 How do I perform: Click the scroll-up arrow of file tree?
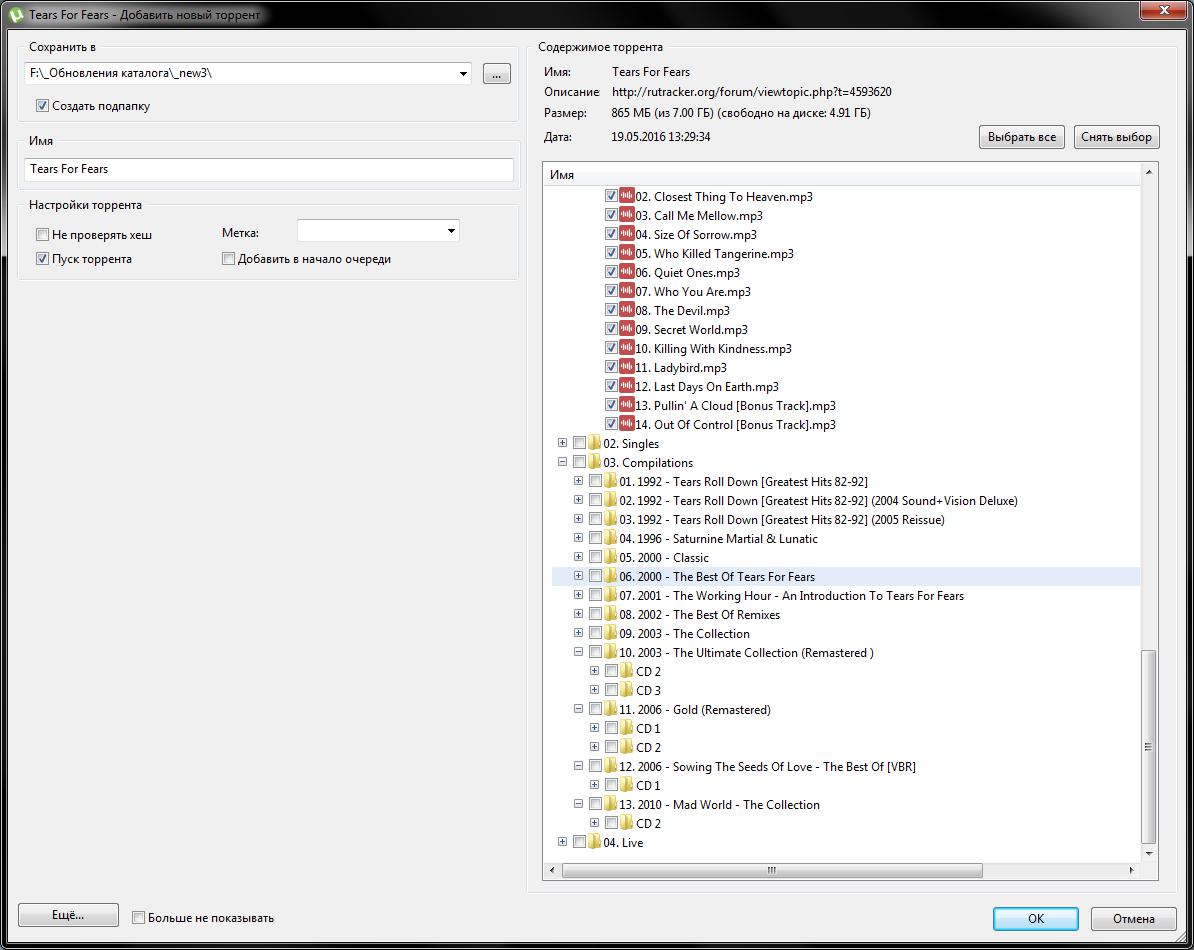click(1148, 172)
